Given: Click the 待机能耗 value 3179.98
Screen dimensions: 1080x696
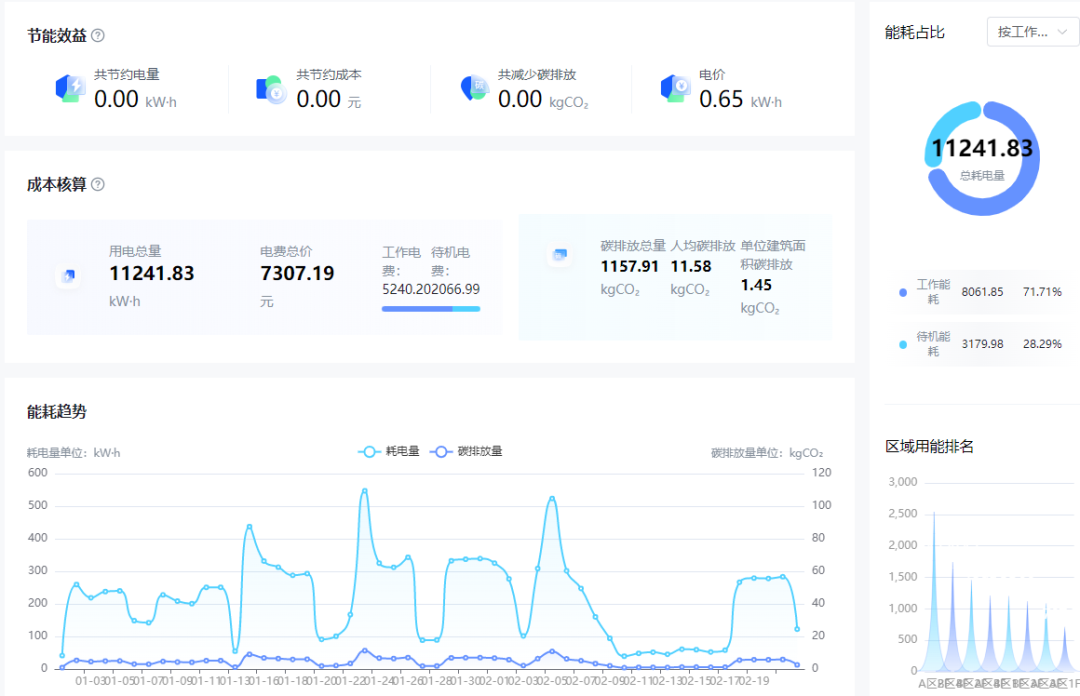Looking at the screenshot, I should click(982, 344).
